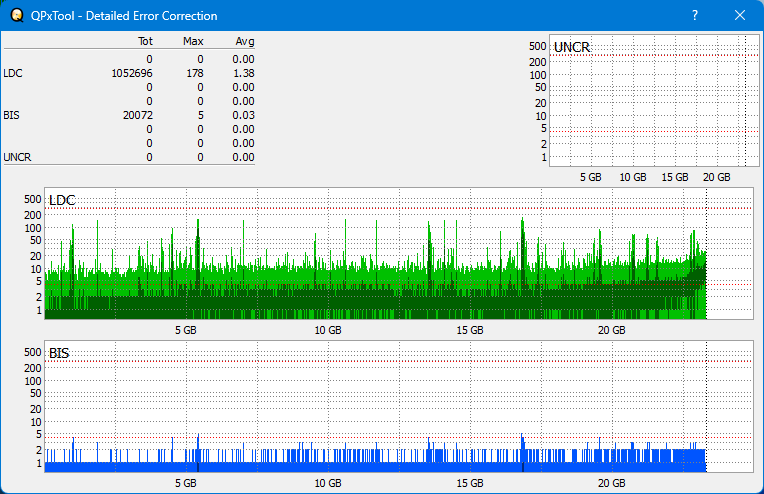
Task: Click the 20 GB label under BIS graph
Action: [611, 483]
